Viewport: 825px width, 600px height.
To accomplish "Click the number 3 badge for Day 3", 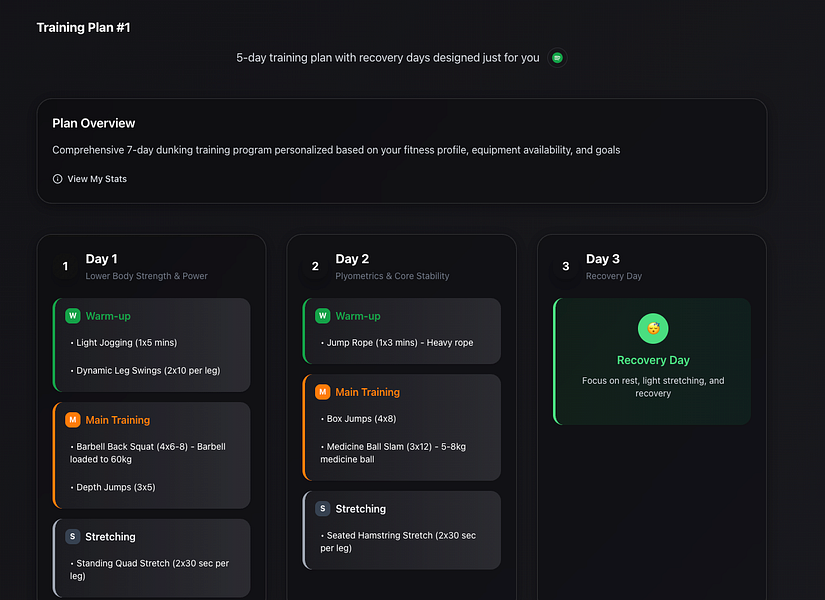I will coord(565,266).
